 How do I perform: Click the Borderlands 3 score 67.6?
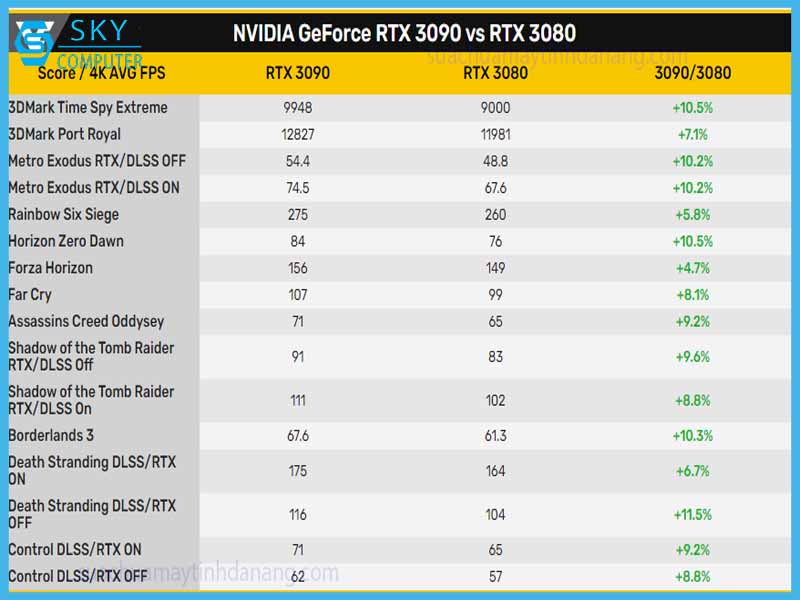point(296,434)
